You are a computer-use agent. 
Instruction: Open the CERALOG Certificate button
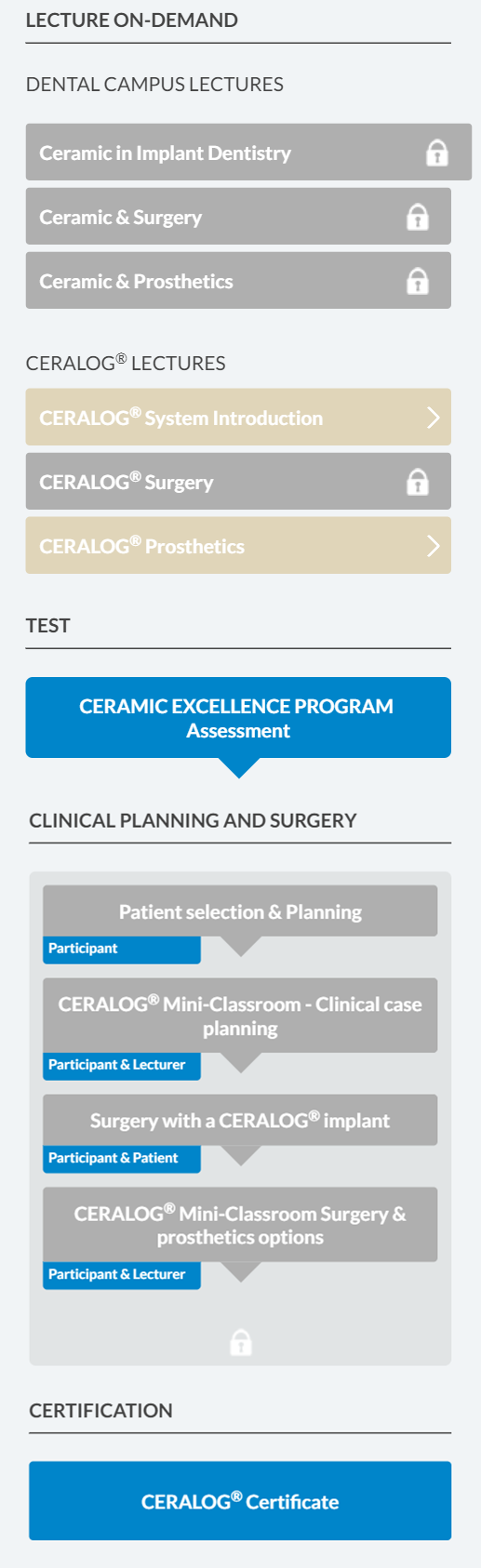pos(240,1501)
